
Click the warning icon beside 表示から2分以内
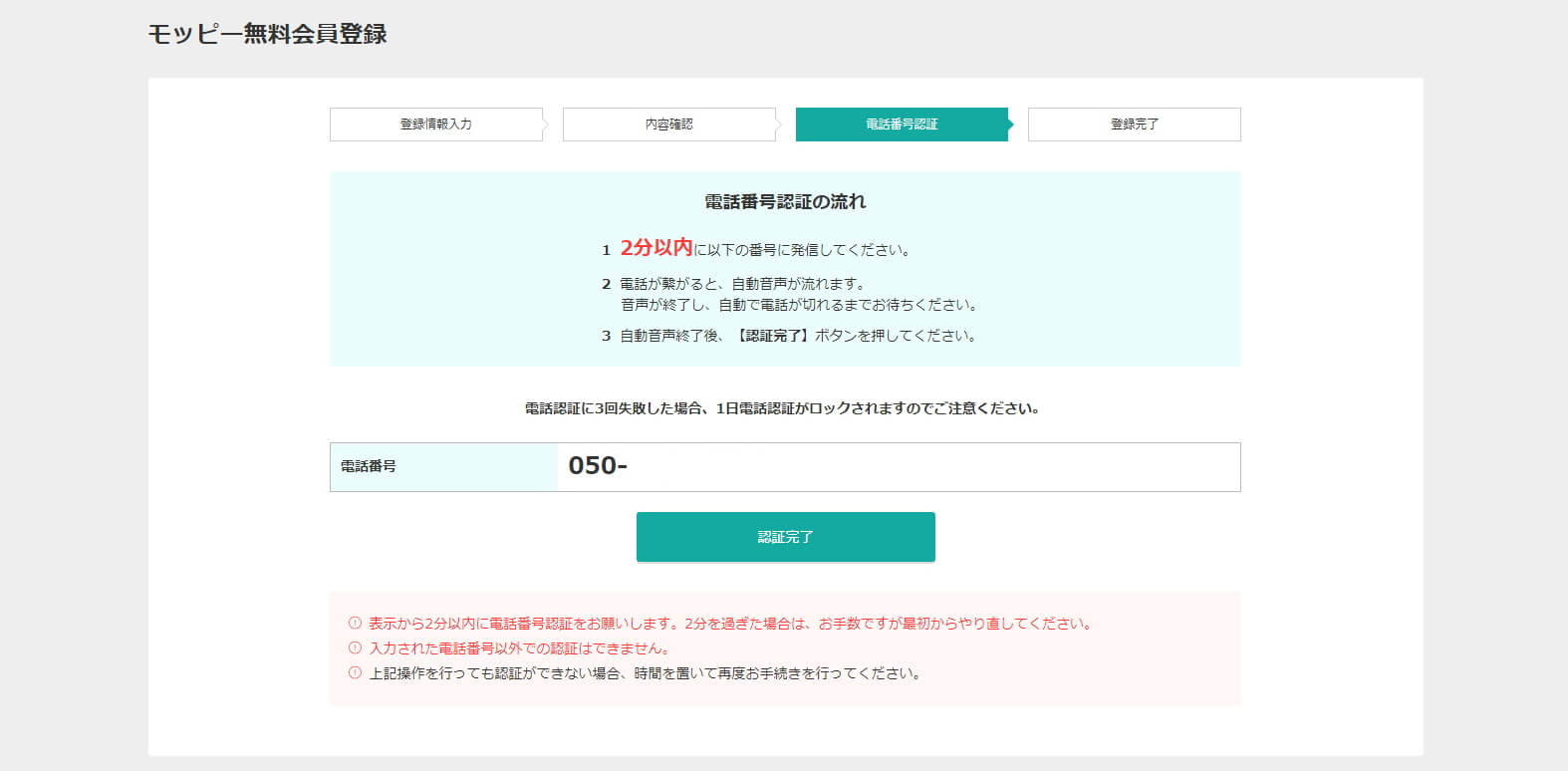[x=355, y=624]
